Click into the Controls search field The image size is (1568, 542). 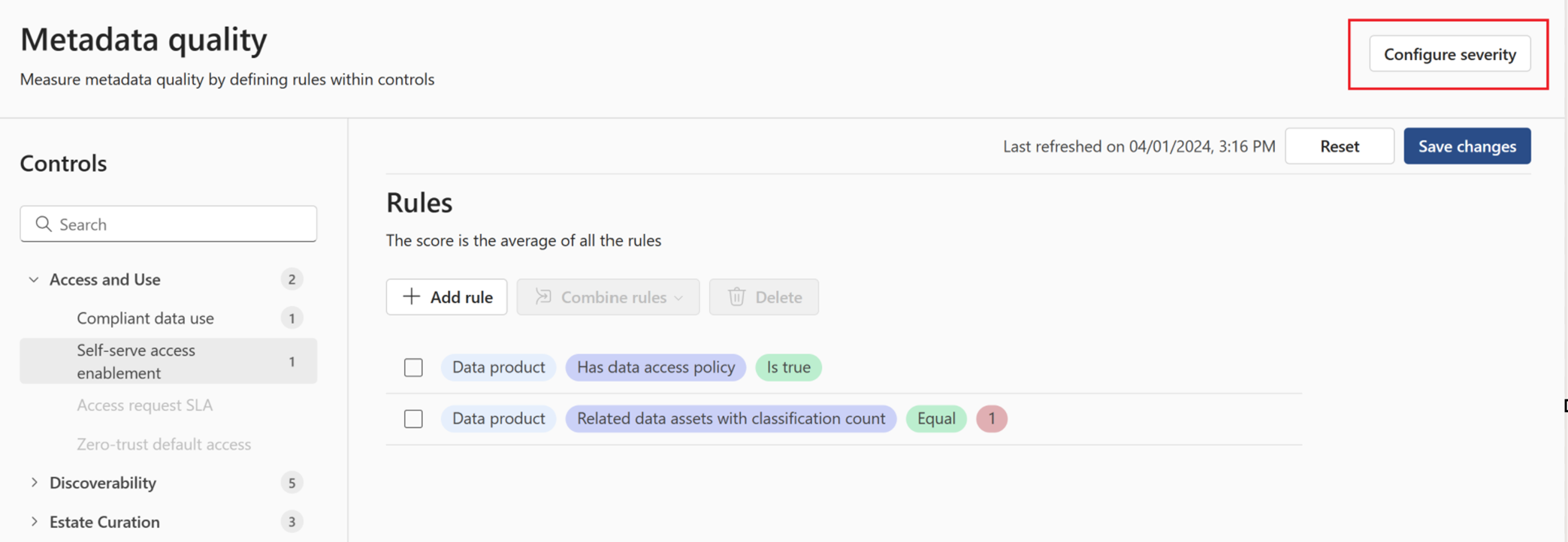180,224
